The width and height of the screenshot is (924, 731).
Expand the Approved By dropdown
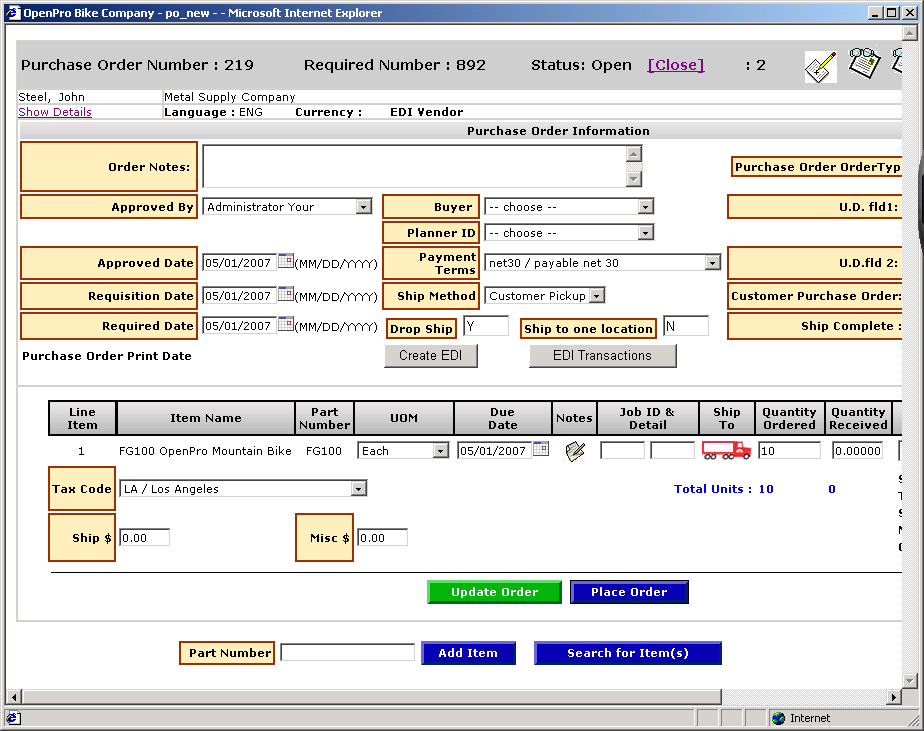[363, 207]
